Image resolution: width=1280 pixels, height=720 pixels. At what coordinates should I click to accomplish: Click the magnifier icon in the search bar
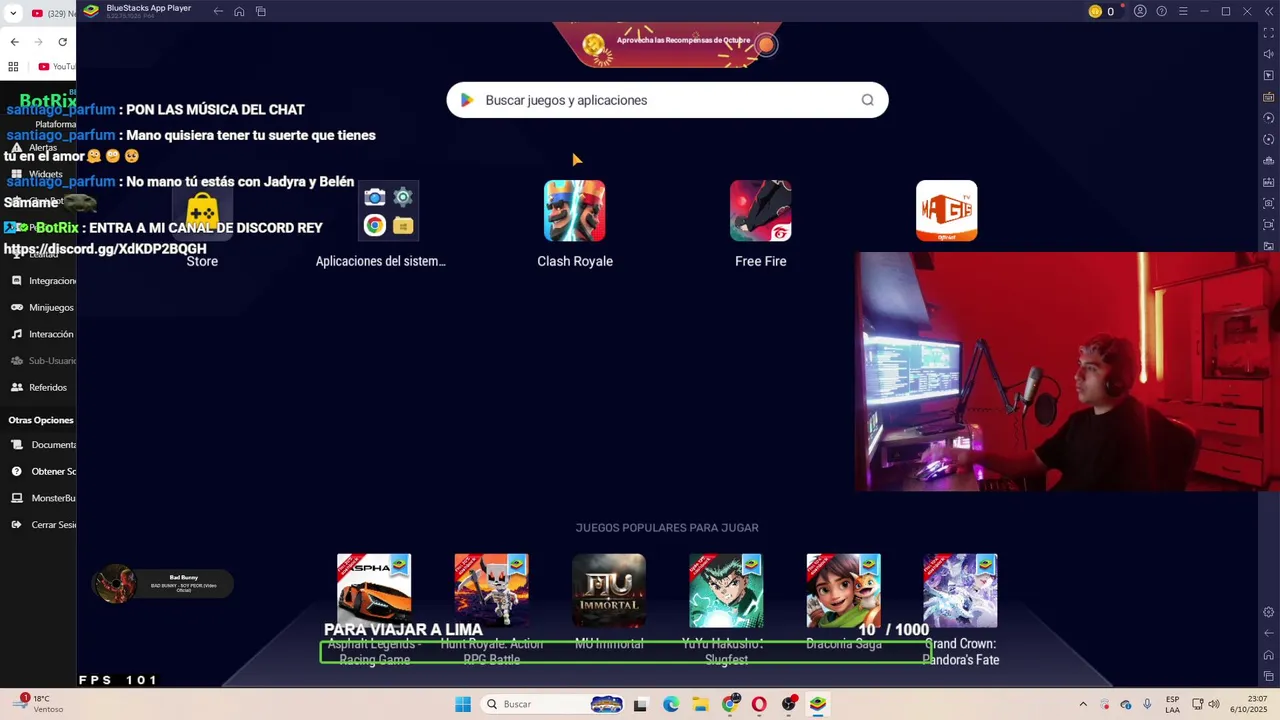[867, 100]
